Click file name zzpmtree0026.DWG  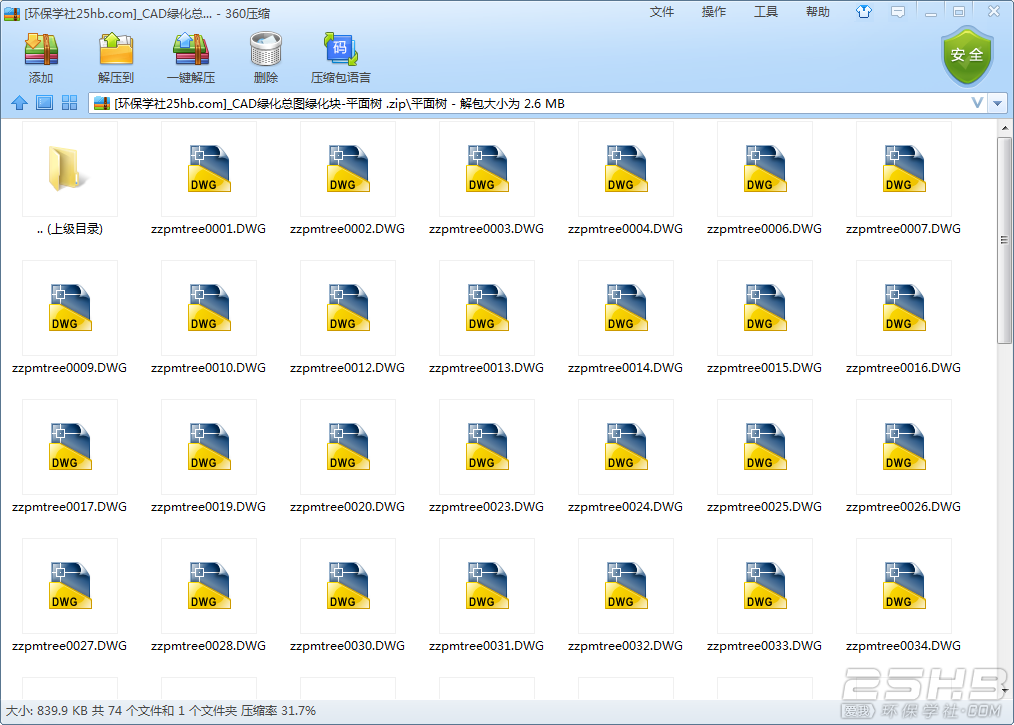[903, 507]
